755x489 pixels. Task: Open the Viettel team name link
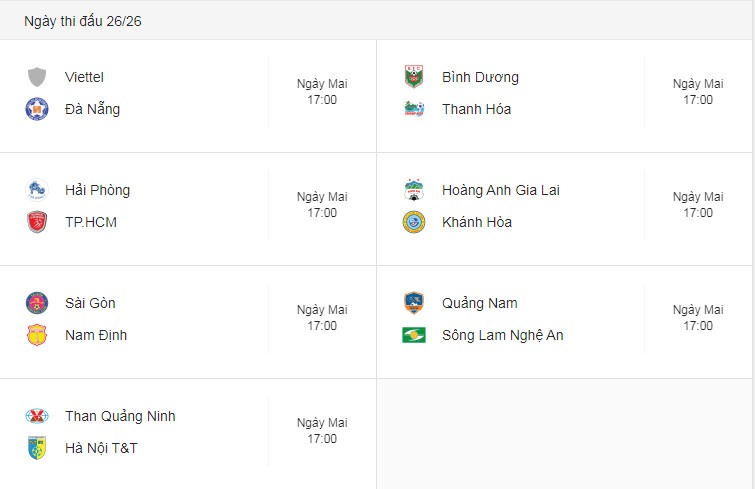(x=84, y=77)
